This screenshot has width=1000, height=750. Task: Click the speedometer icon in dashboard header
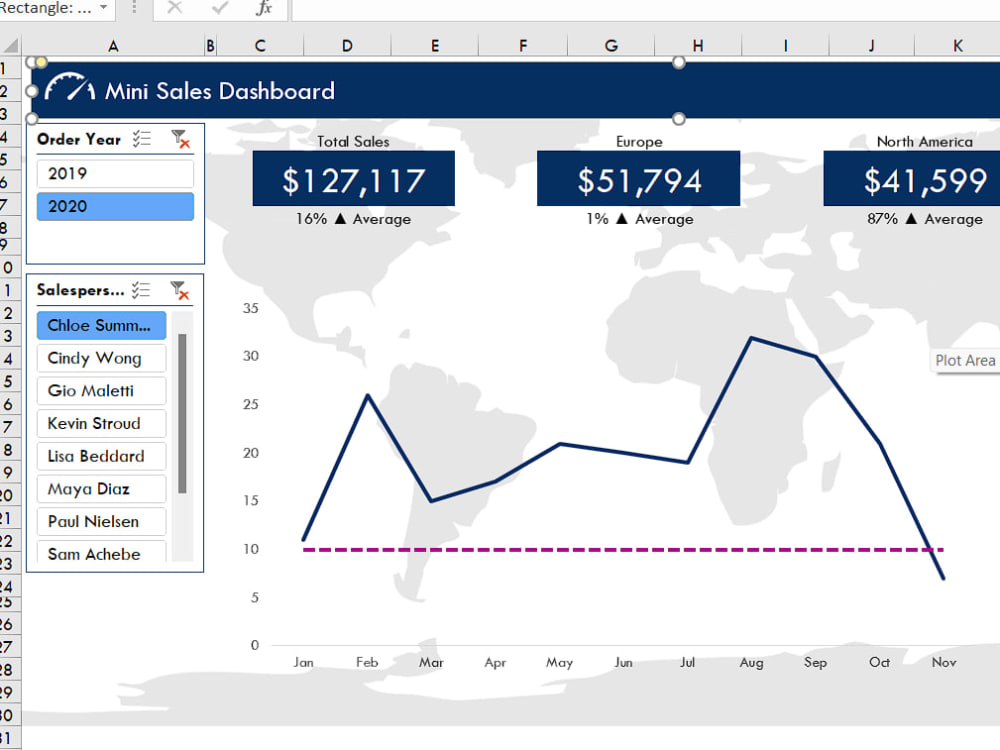click(x=70, y=87)
